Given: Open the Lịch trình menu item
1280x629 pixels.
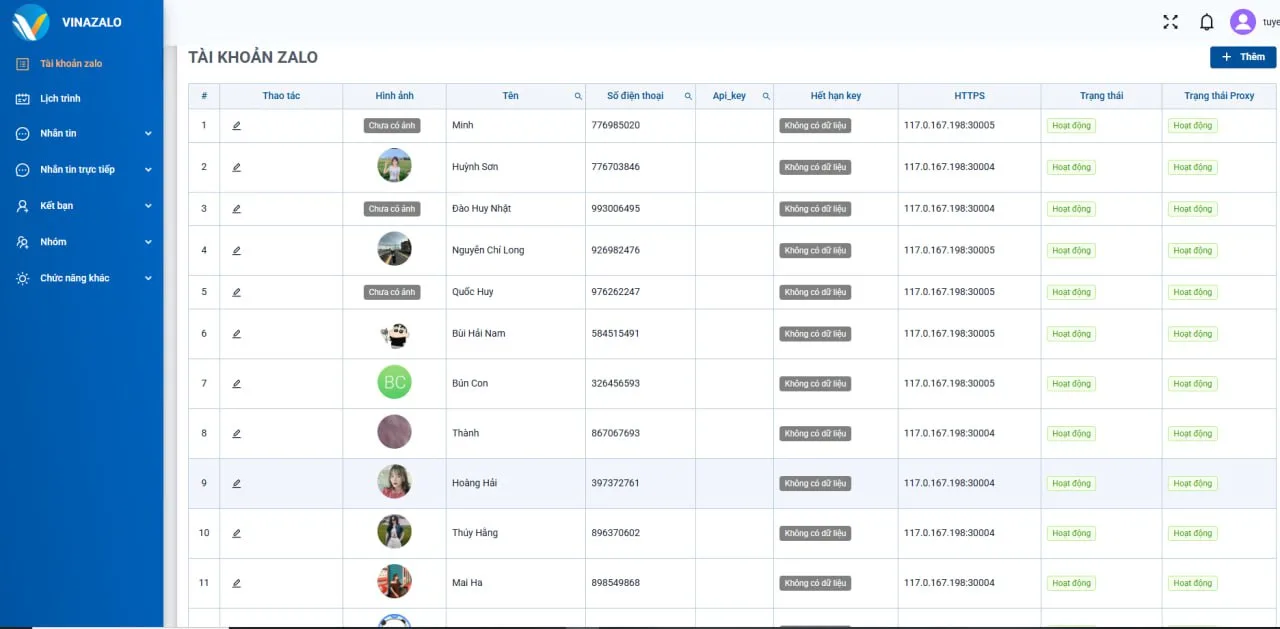Looking at the screenshot, I should pyautogui.click(x=60, y=99).
